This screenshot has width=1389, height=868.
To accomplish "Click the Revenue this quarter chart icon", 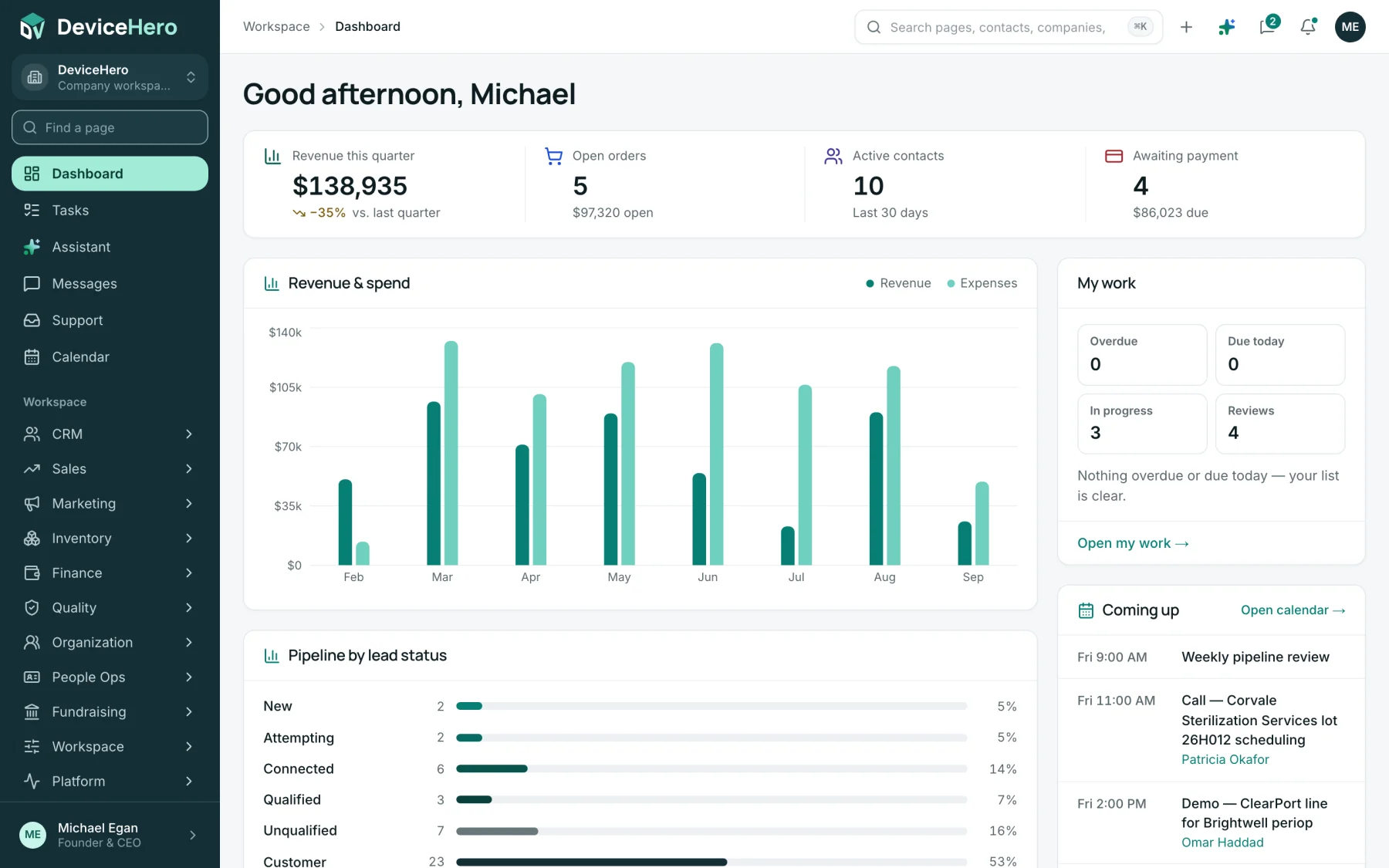I will click(272, 156).
